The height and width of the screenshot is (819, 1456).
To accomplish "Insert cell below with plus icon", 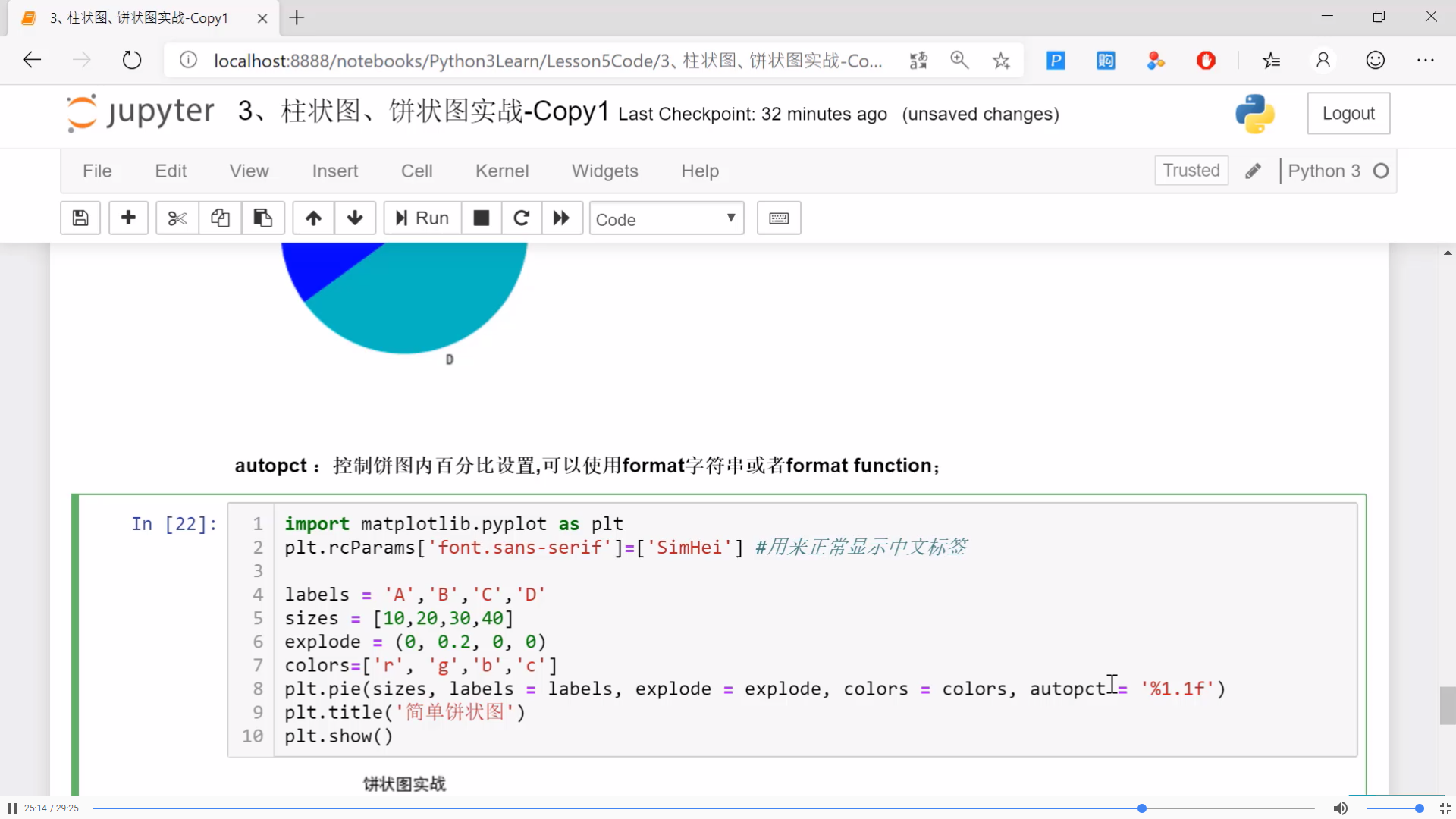I will tap(128, 218).
